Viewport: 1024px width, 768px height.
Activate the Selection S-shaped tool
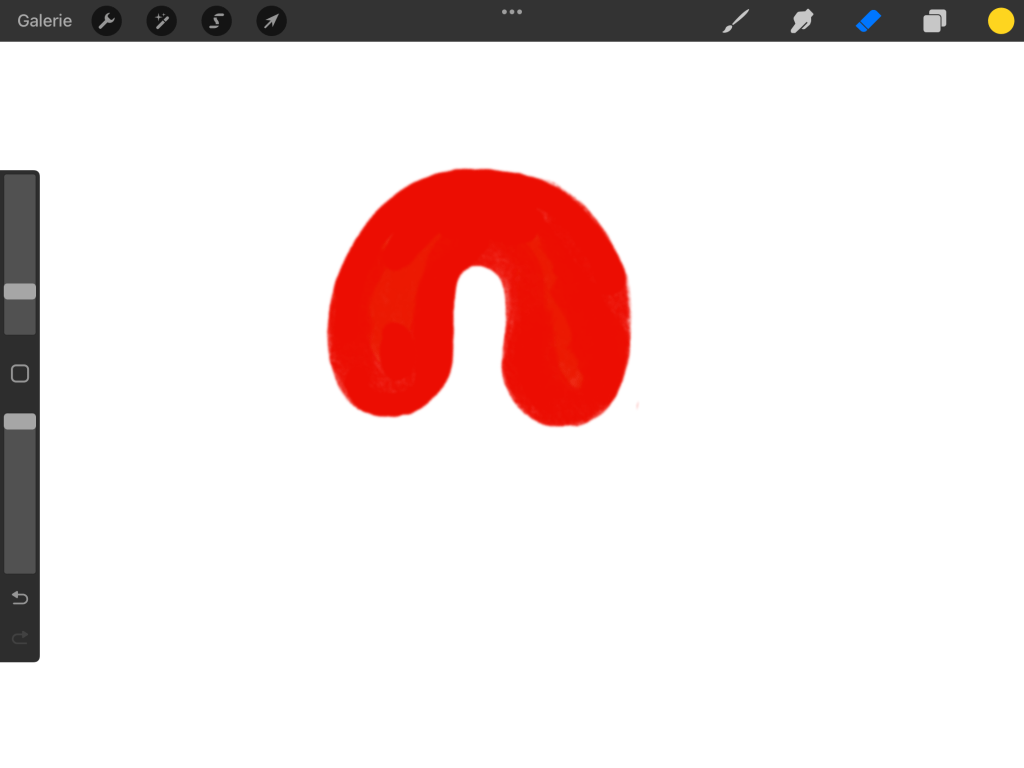[217, 21]
